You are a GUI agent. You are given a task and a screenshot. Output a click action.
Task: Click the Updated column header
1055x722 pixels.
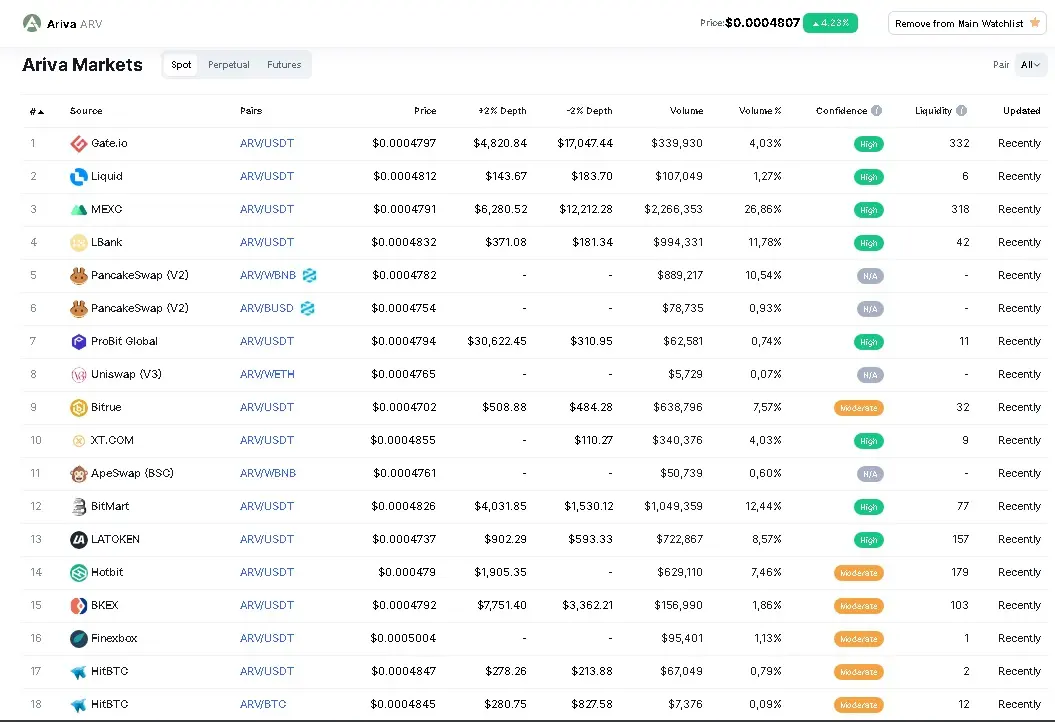[x=1021, y=110]
